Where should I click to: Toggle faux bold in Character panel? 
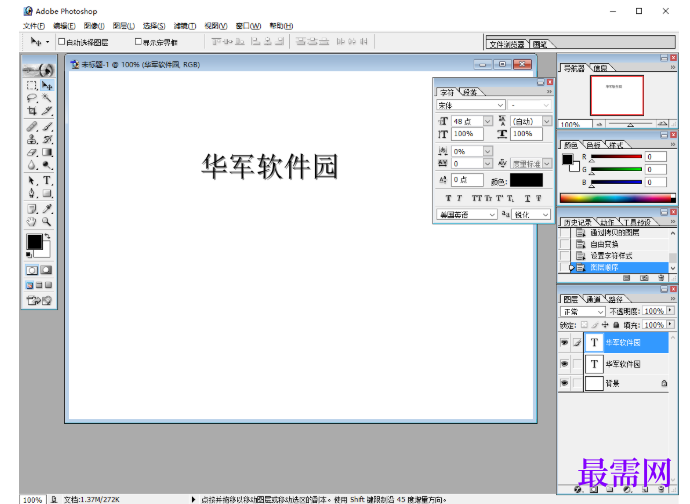[448, 199]
